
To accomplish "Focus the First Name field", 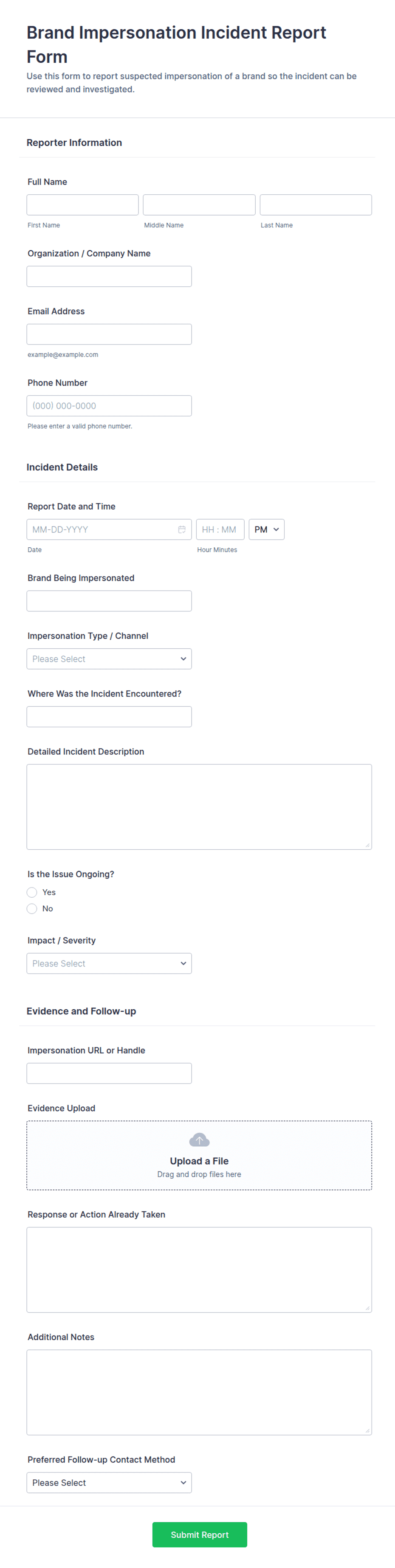I will pos(82,204).
